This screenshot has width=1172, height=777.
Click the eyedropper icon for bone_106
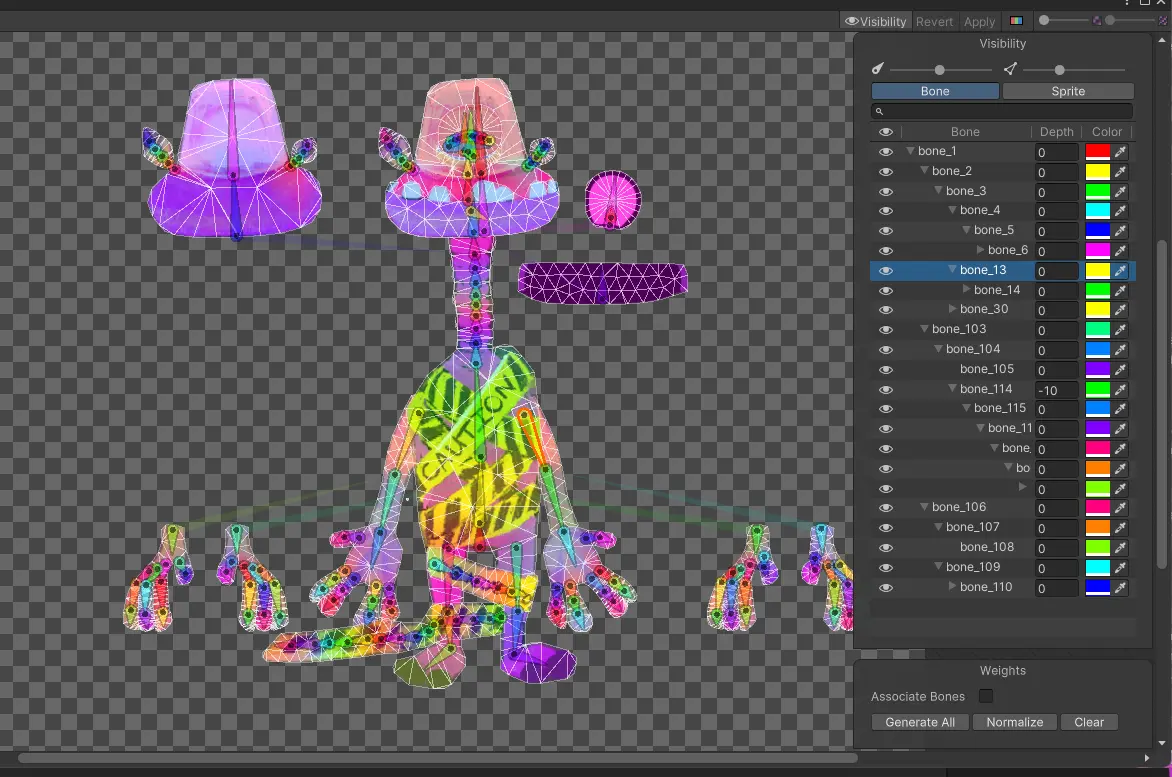[1120, 508]
